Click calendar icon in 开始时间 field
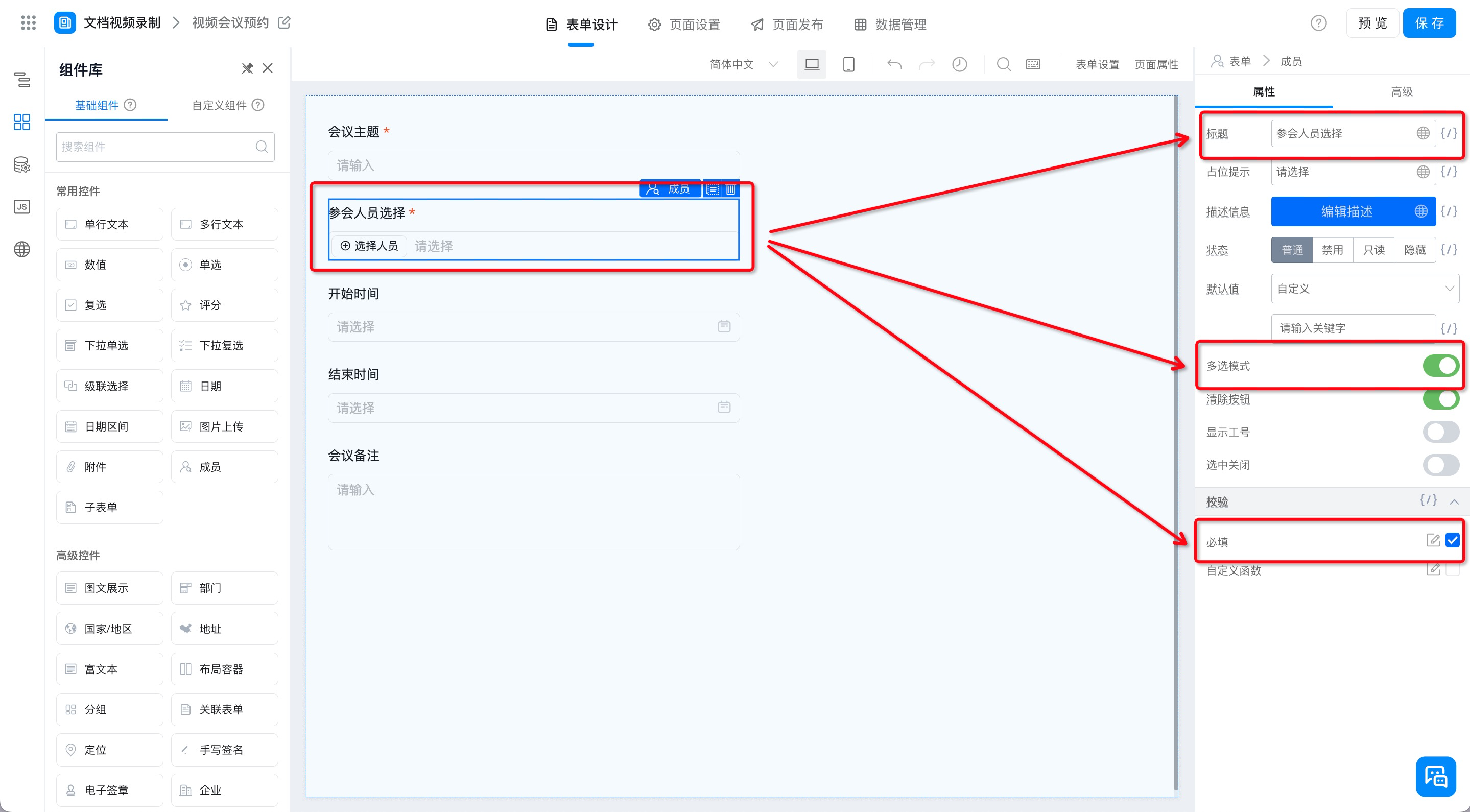1470x812 pixels. (724, 326)
